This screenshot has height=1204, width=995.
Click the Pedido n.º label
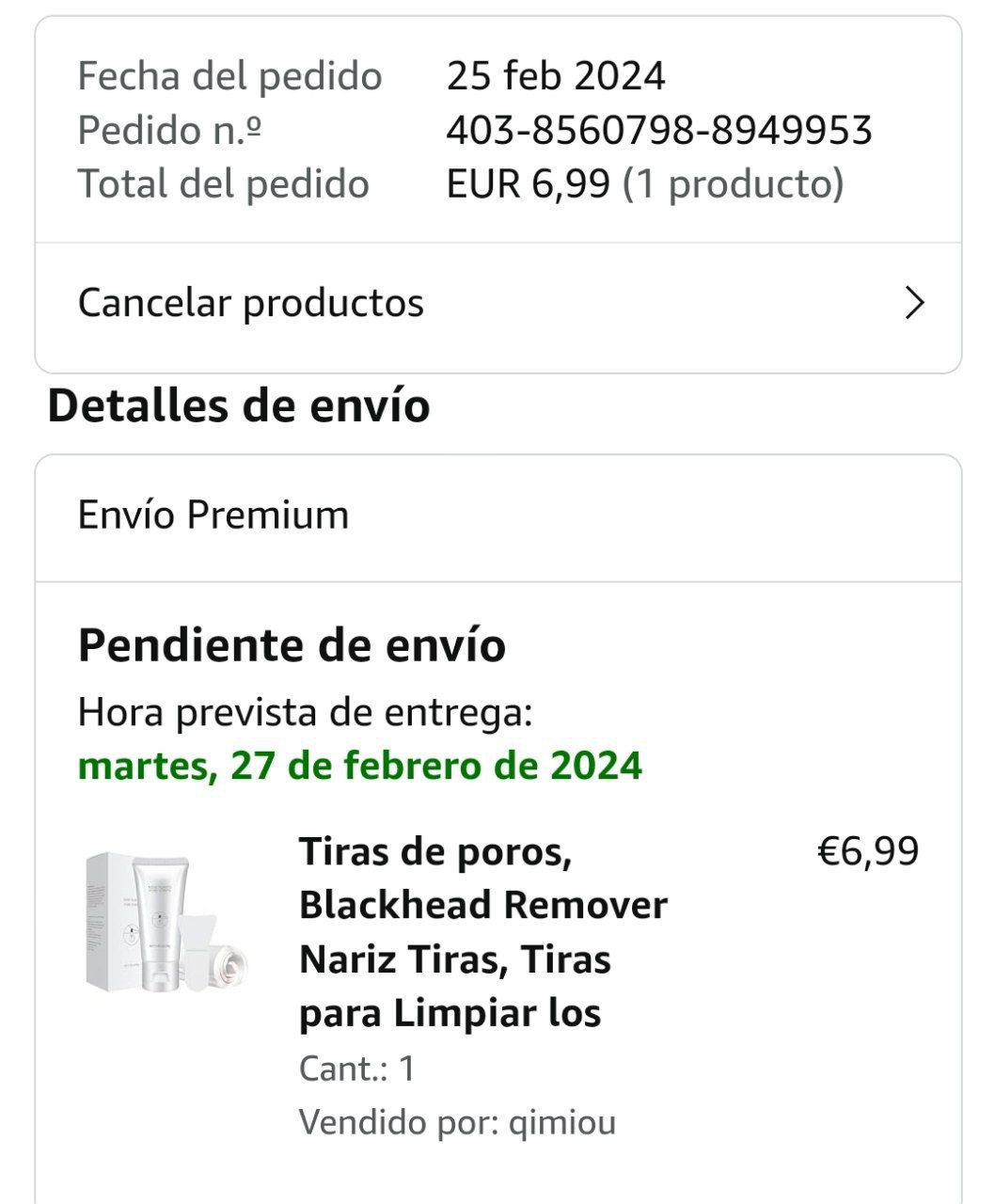tap(169, 130)
